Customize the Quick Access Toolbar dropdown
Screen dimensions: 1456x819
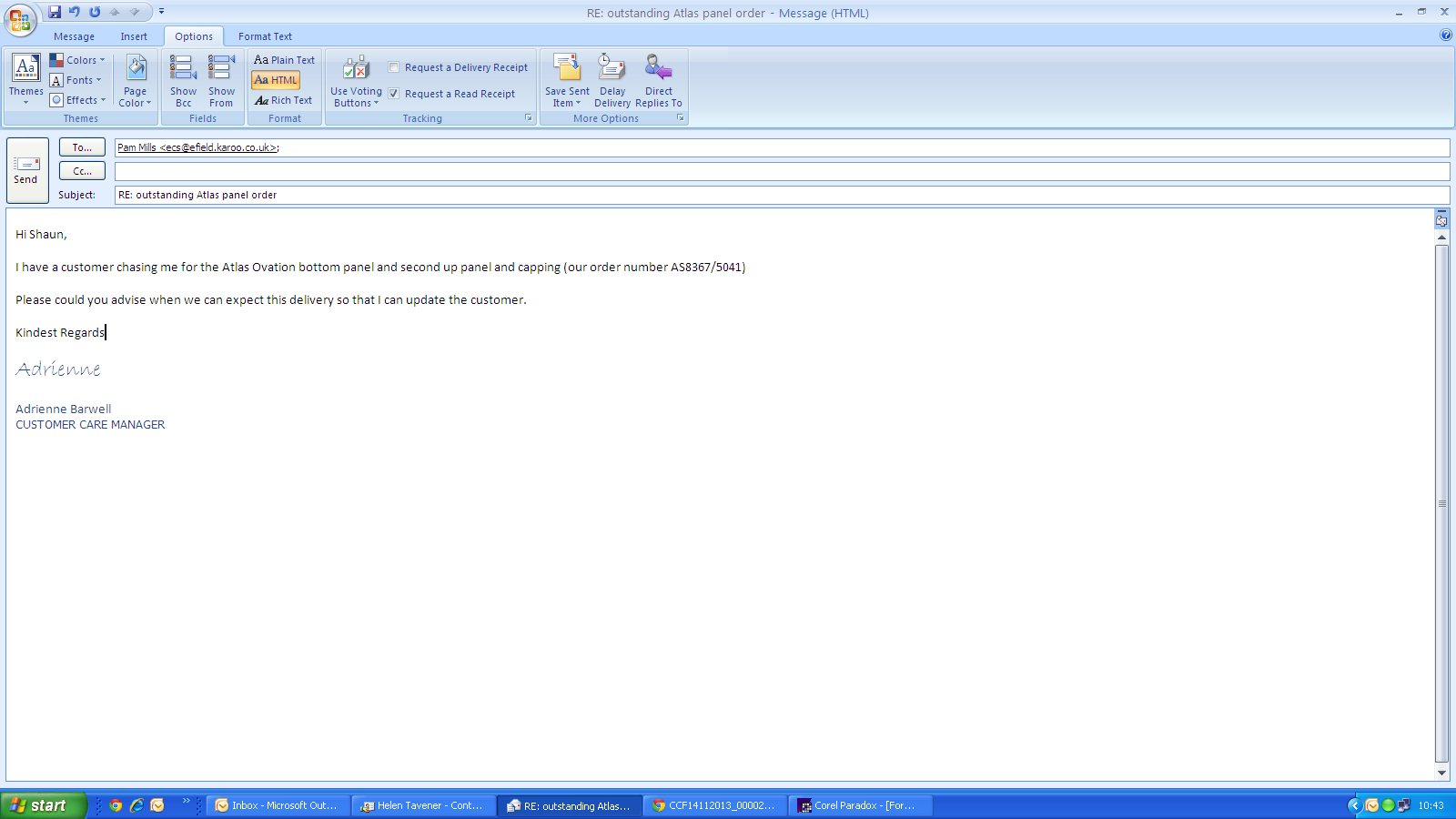[161, 12]
